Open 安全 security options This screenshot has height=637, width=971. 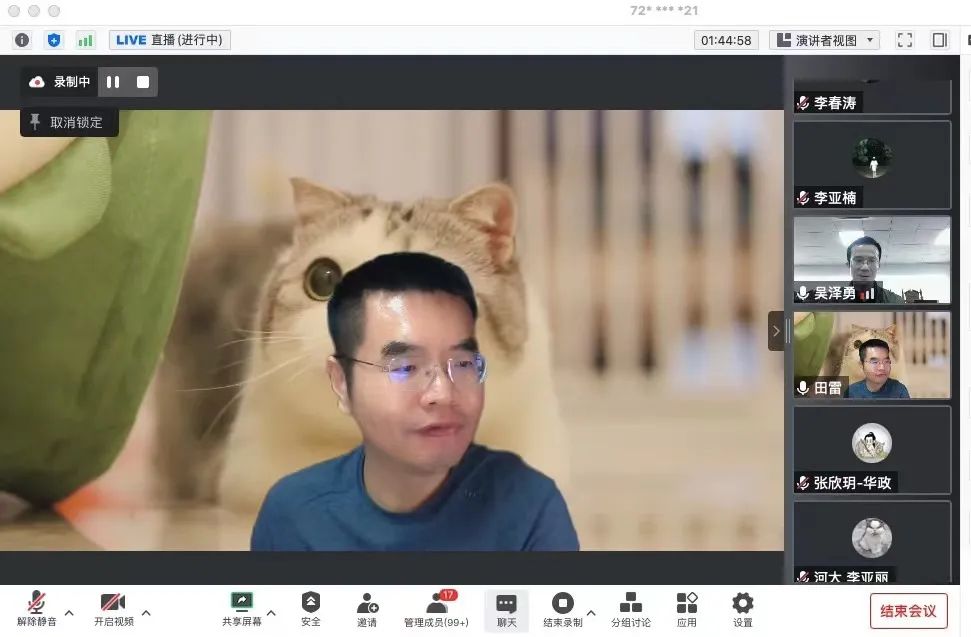[311, 608]
